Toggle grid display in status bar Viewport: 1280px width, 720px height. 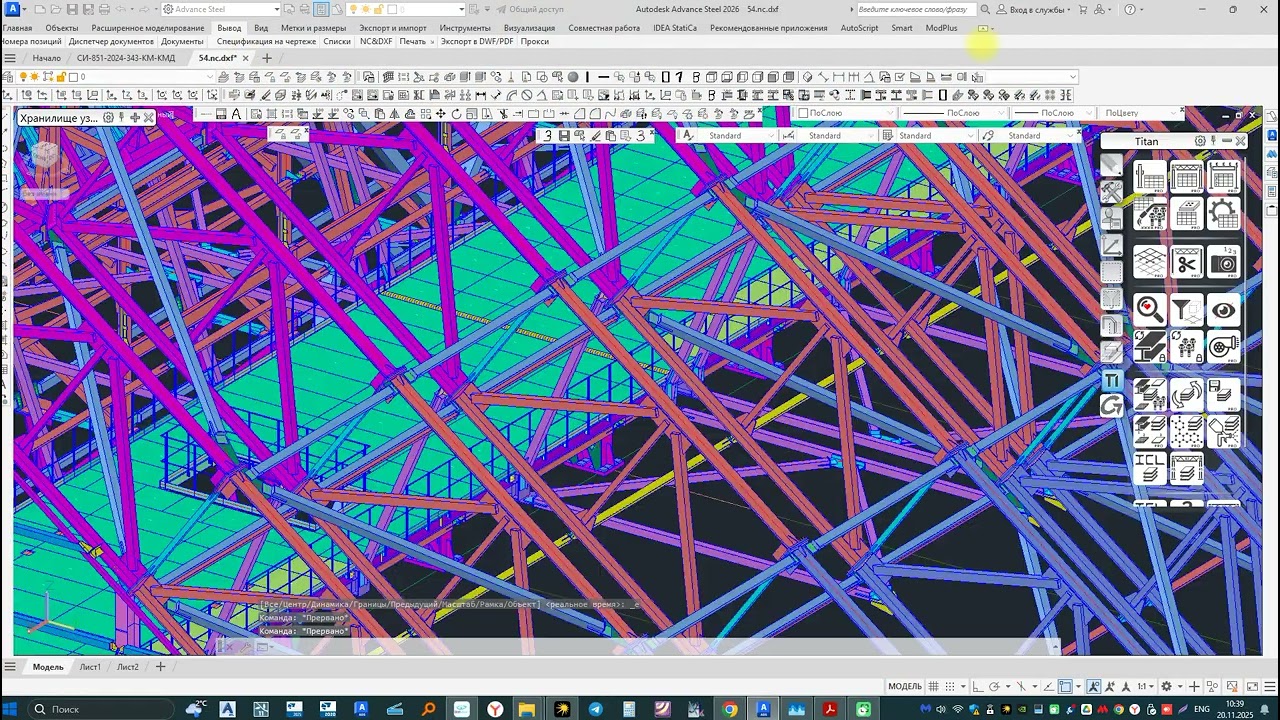(933, 686)
